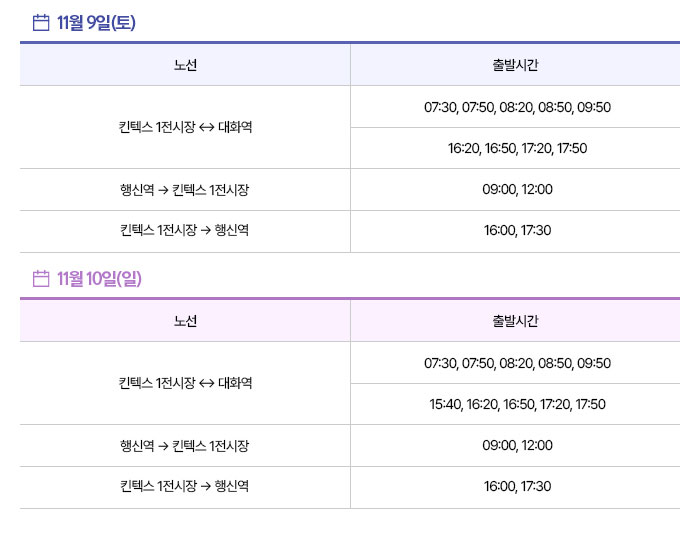Select Sunday 킨텍스 1전시장 → 행신역 route
This screenshot has width=700, height=546.
click(x=184, y=486)
